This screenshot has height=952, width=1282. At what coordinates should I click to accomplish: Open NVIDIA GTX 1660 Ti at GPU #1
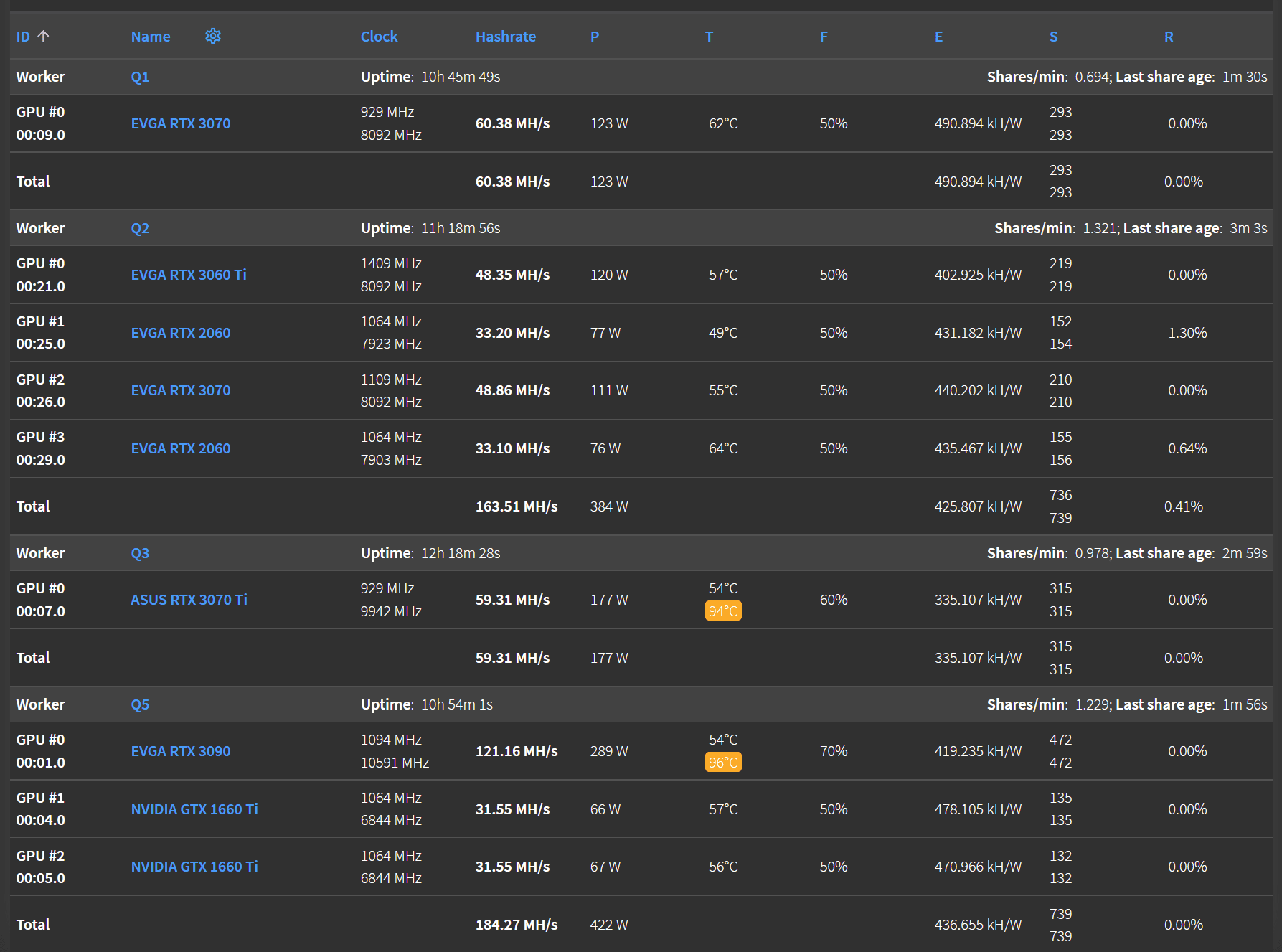coord(194,809)
